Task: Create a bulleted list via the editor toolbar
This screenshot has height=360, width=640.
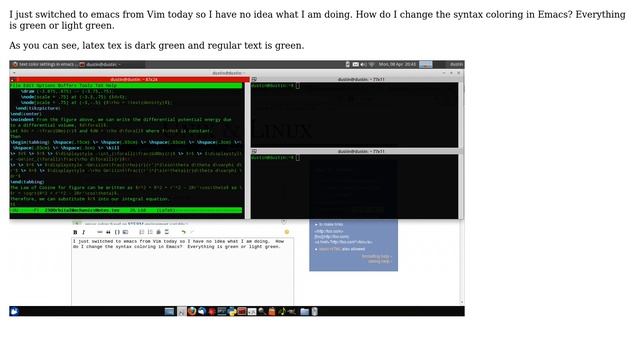Action: point(150,232)
